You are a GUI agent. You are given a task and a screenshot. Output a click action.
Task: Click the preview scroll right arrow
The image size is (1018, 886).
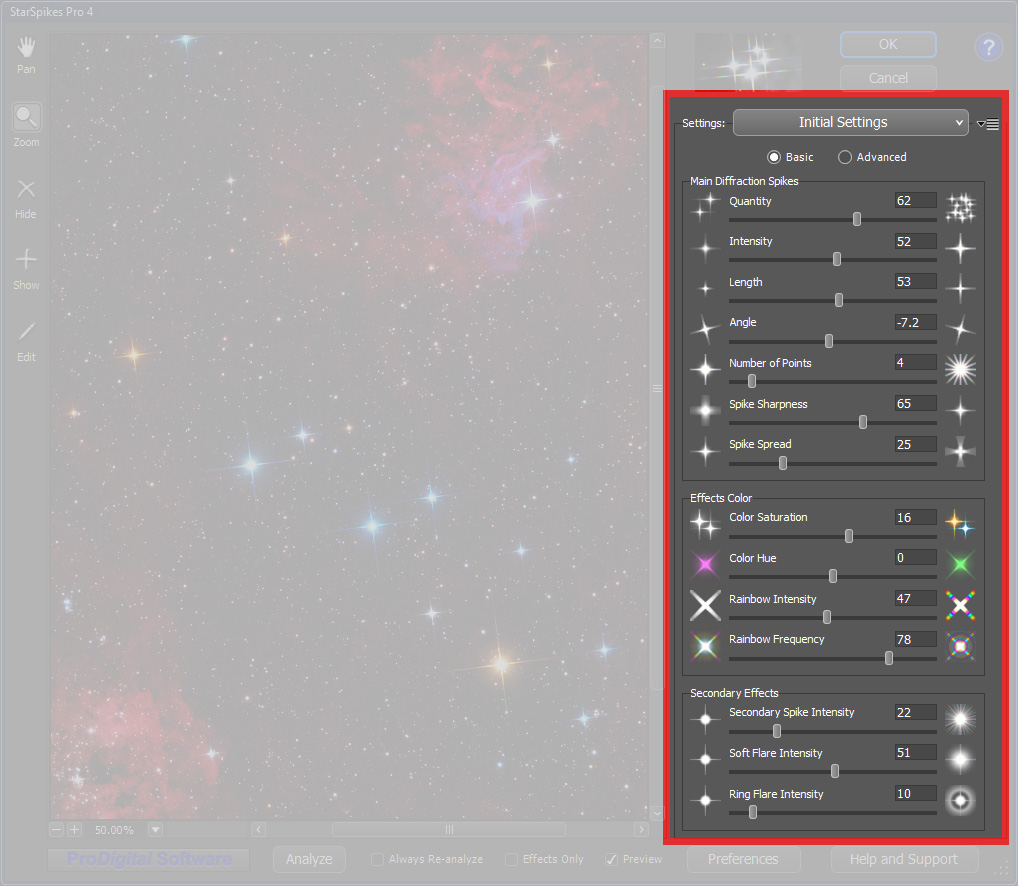pos(641,830)
